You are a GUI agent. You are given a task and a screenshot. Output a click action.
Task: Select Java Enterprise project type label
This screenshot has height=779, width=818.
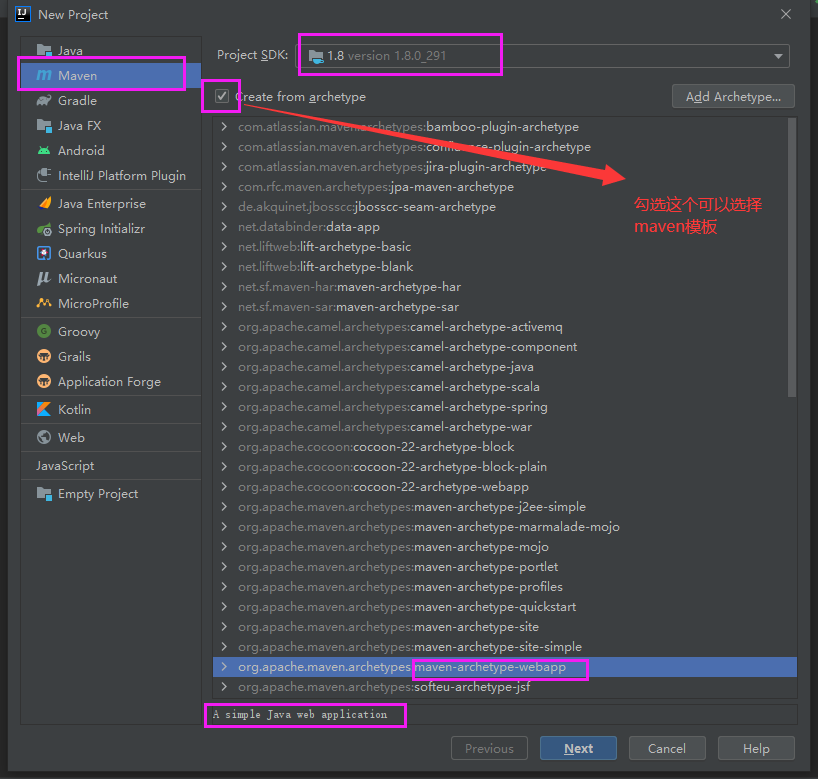[x=102, y=203]
